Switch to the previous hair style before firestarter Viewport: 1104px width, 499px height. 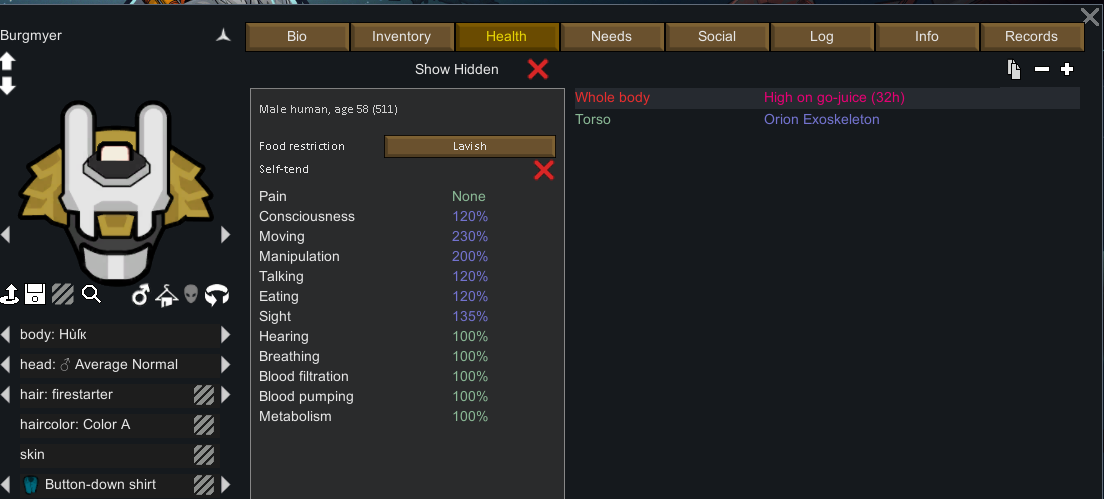(x=8, y=395)
